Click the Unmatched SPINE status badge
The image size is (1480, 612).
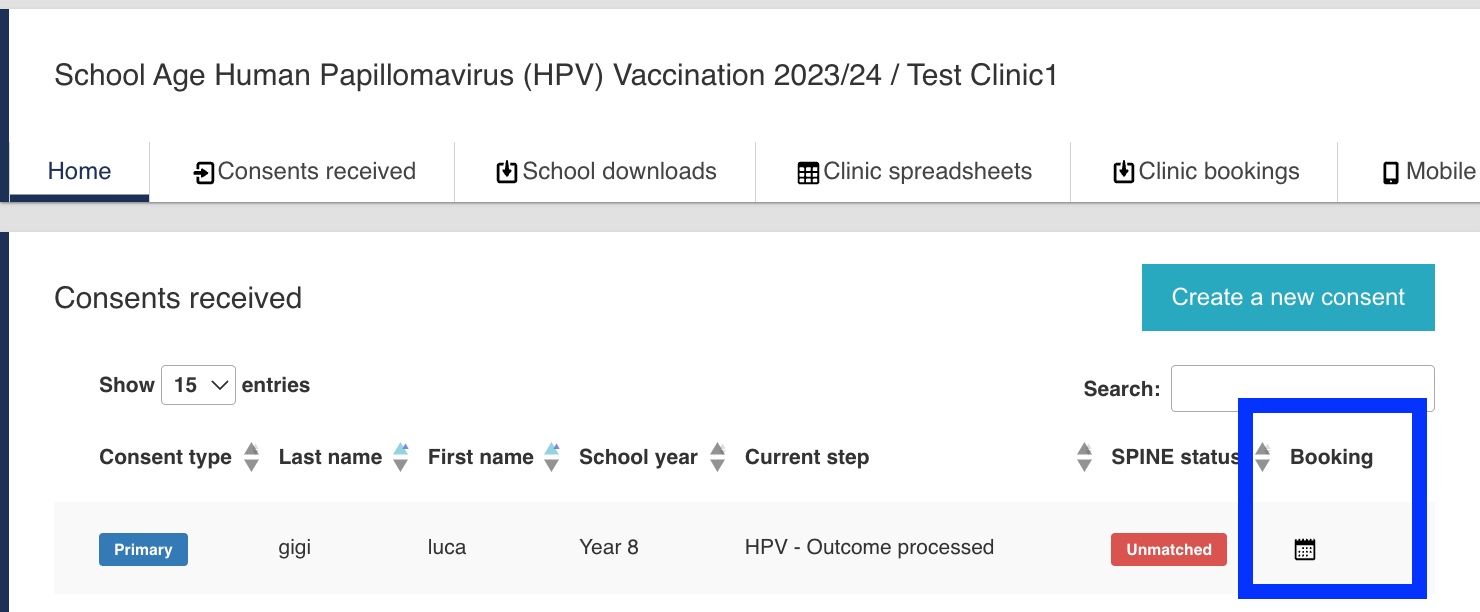tap(1168, 549)
